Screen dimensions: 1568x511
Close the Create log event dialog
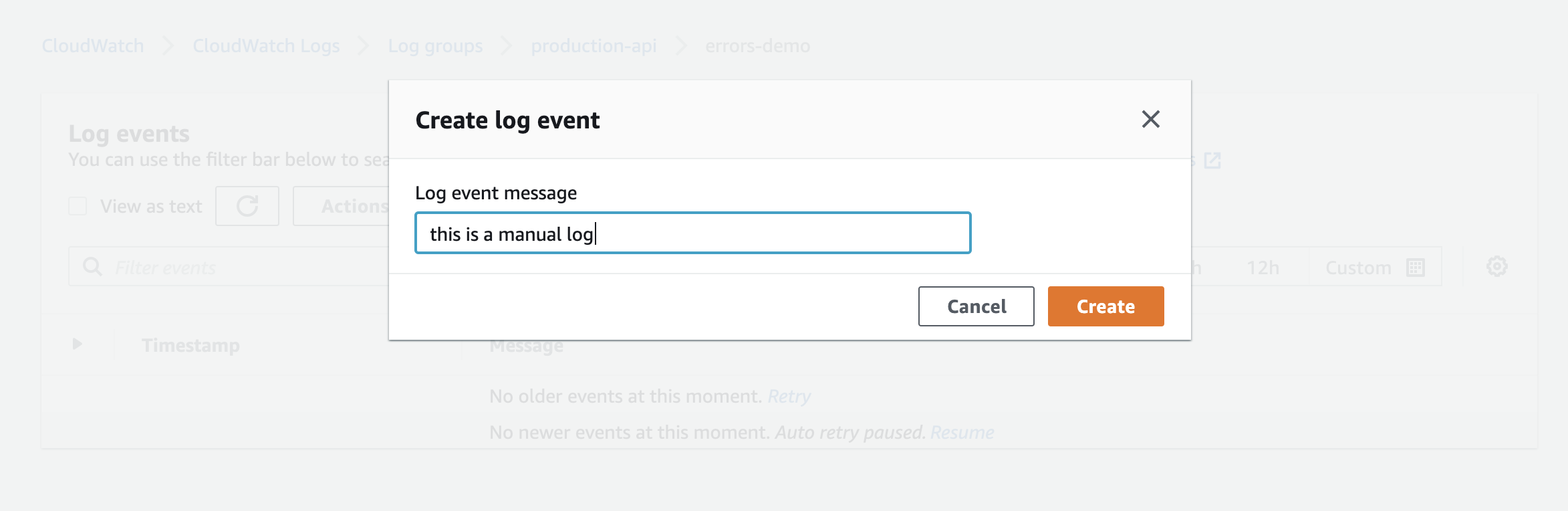coord(1150,120)
